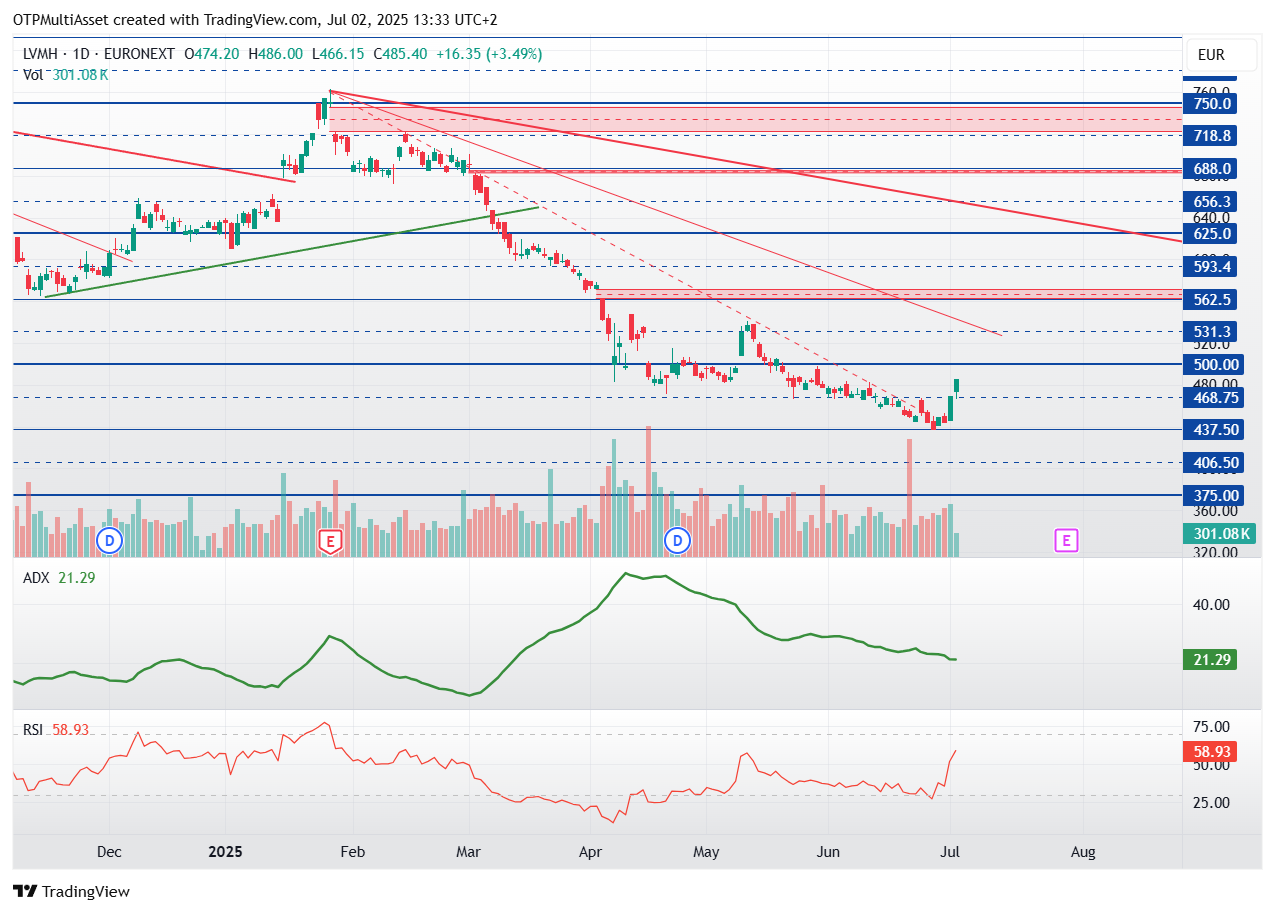Click the ADX indicator legend label
Screen dimensions: 1275x913
[37, 577]
